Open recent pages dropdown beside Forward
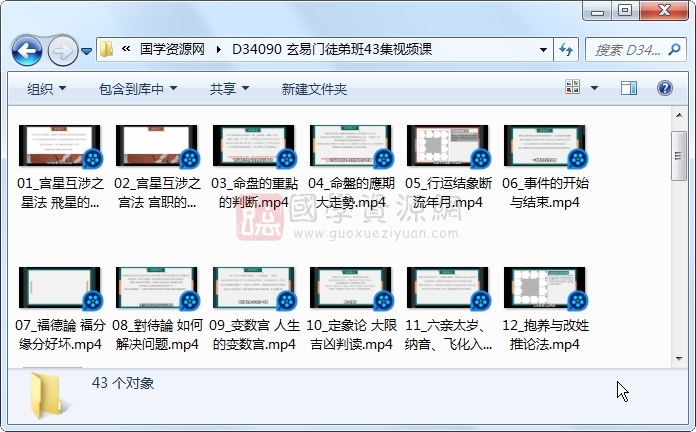The image size is (696, 432). [x=87, y=52]
